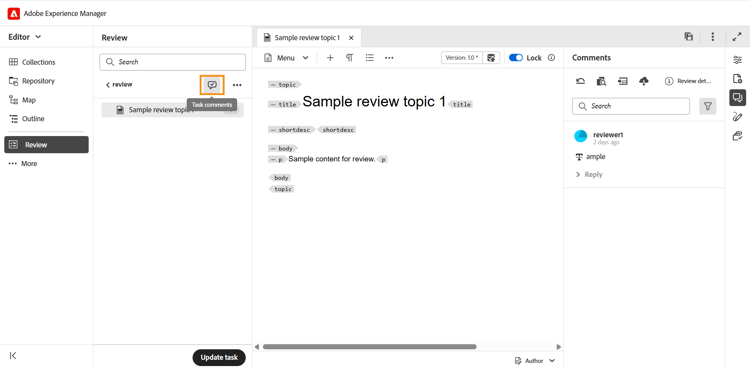Click the insert element plus icon

click(330, 58)
